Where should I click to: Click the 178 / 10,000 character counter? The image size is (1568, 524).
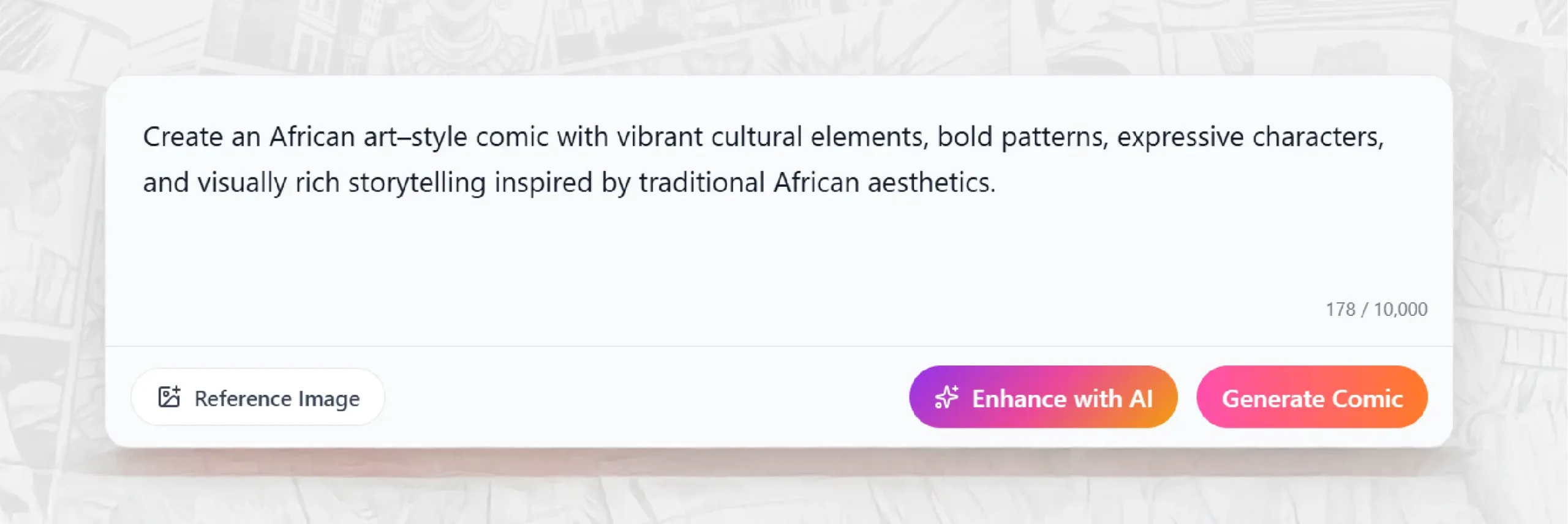pyautogui.click(x=1376, y=309)
